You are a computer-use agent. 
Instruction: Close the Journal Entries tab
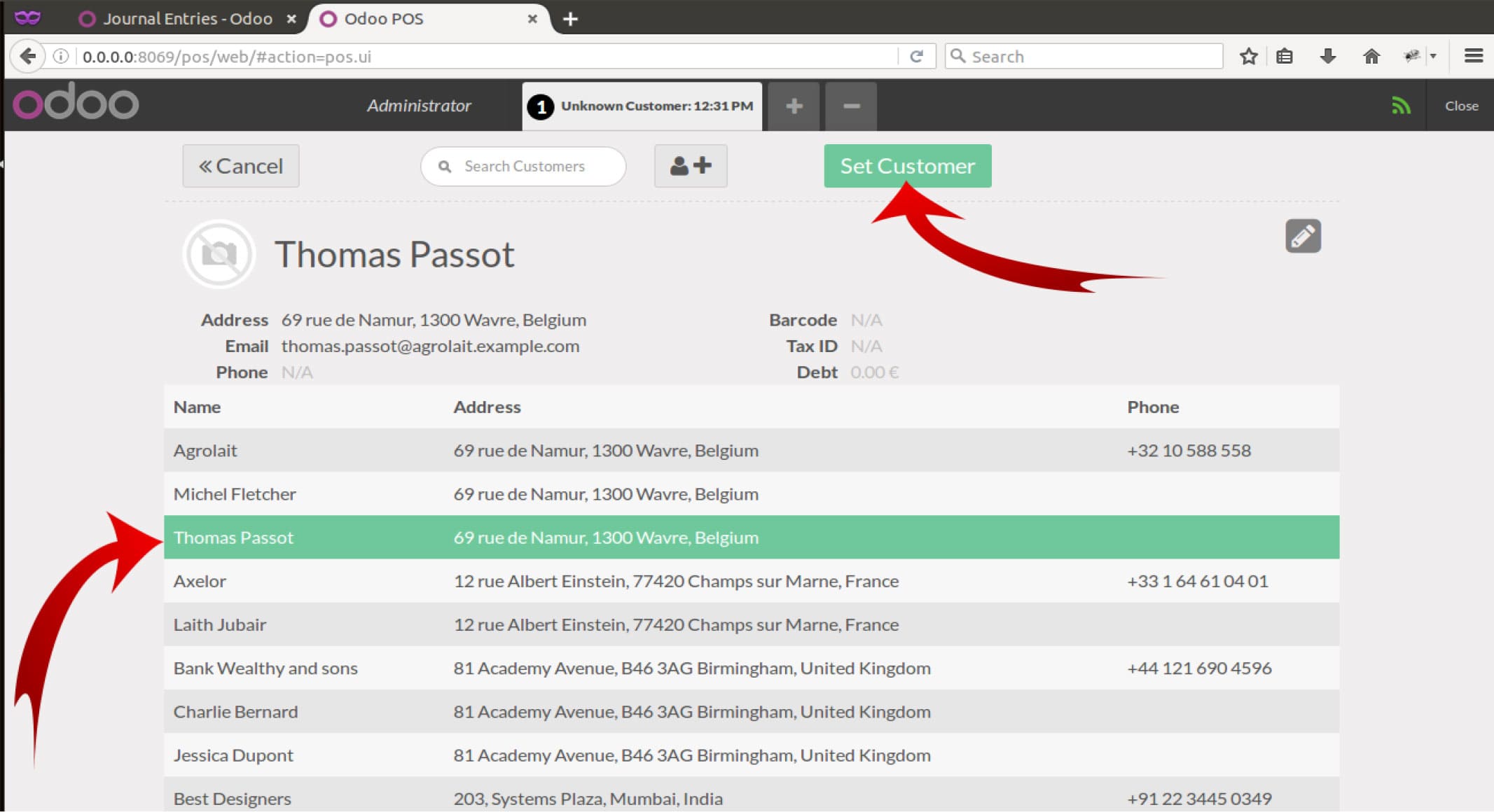(291, 19)
